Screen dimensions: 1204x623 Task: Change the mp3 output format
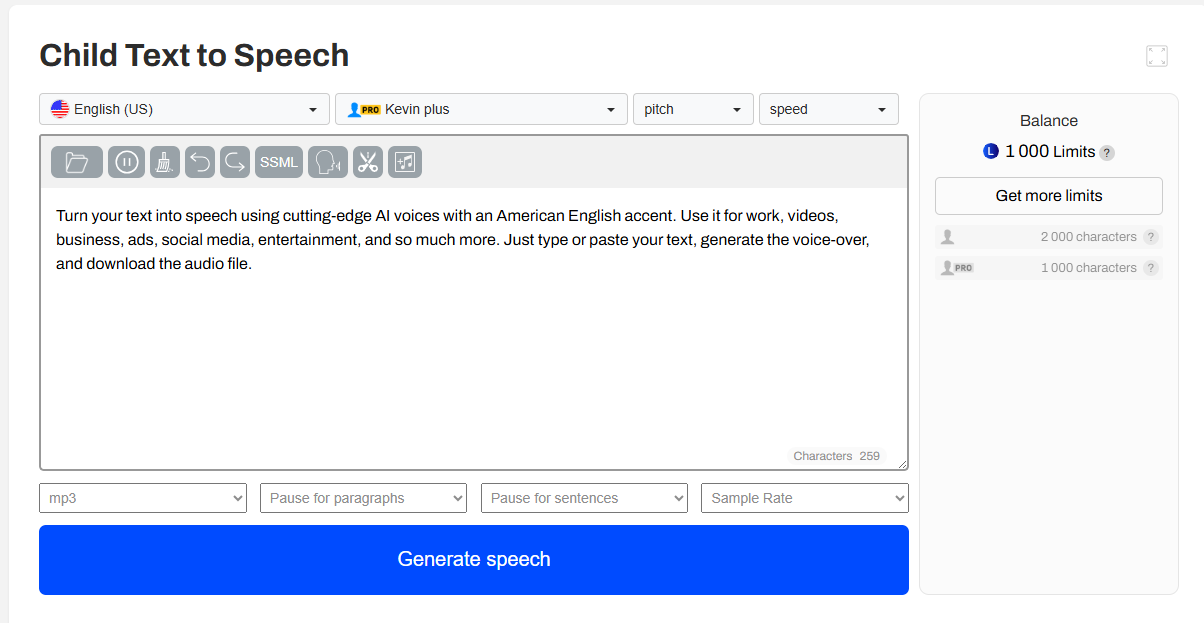coord(142,497)
